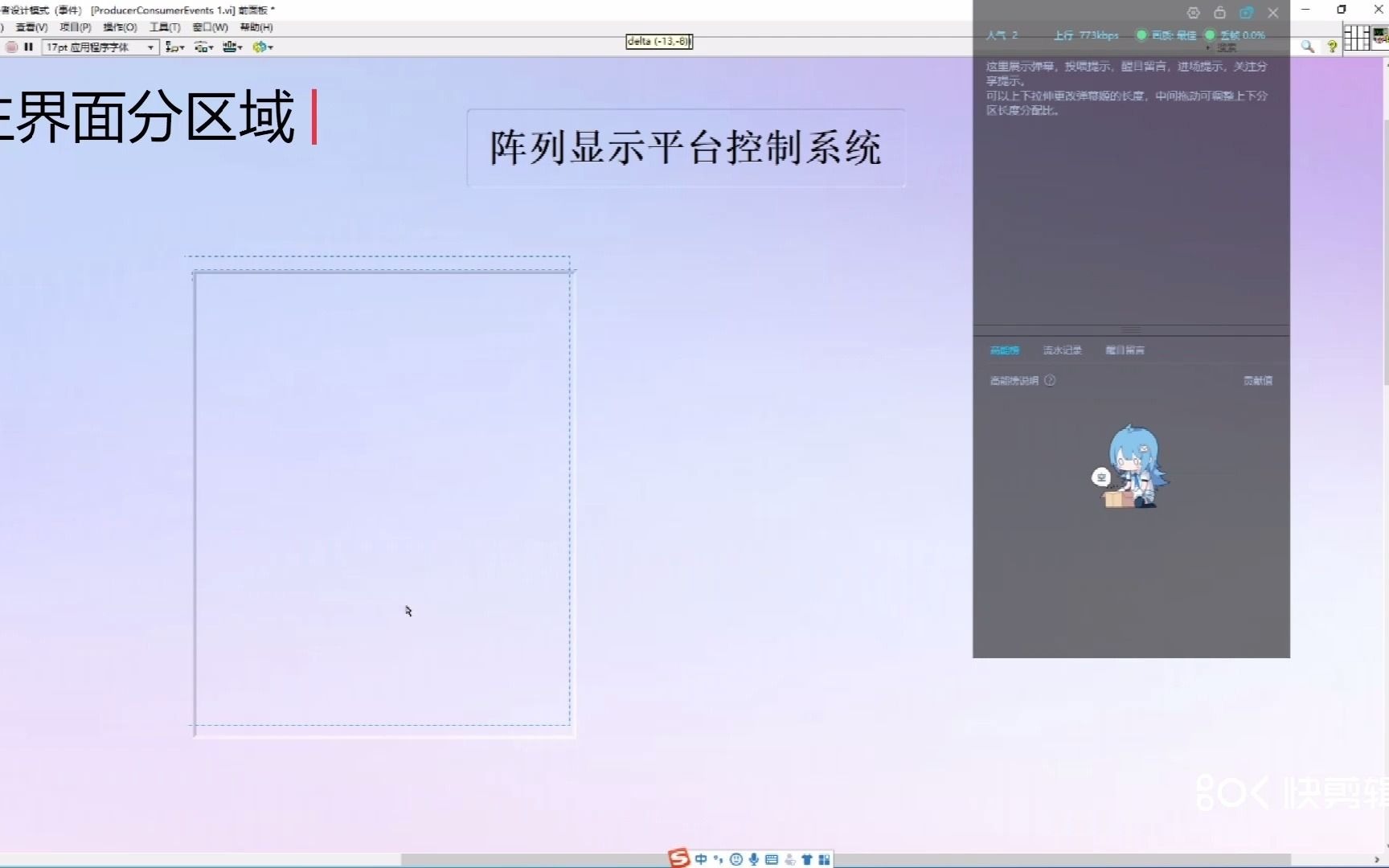The height and width of the screenshot is (868, 1389).
Task: Toggle Chinese/English mode 中 icon
Action: (701, 859)
